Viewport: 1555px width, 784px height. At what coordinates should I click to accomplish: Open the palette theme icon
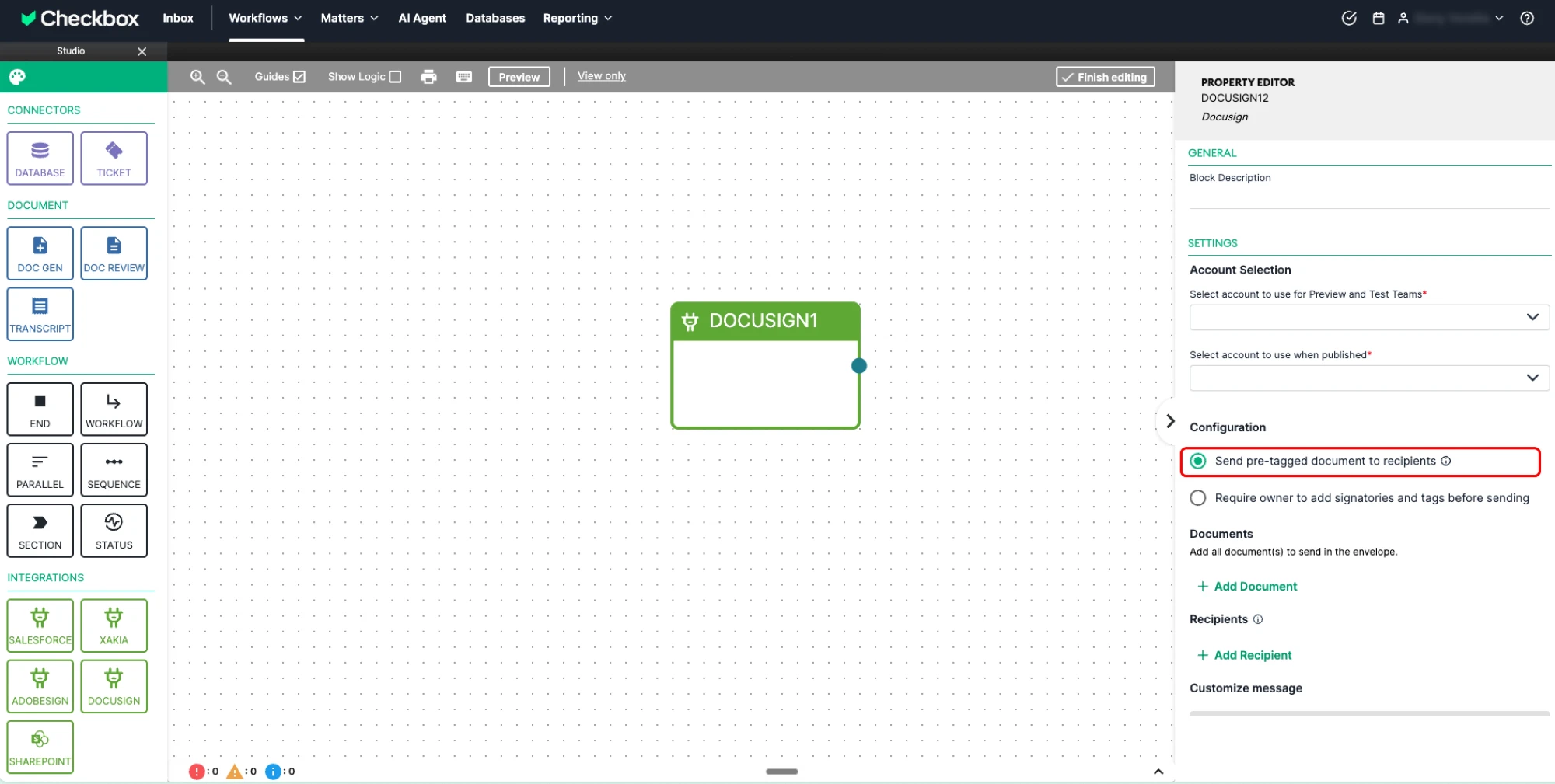[x=17, y=77]
